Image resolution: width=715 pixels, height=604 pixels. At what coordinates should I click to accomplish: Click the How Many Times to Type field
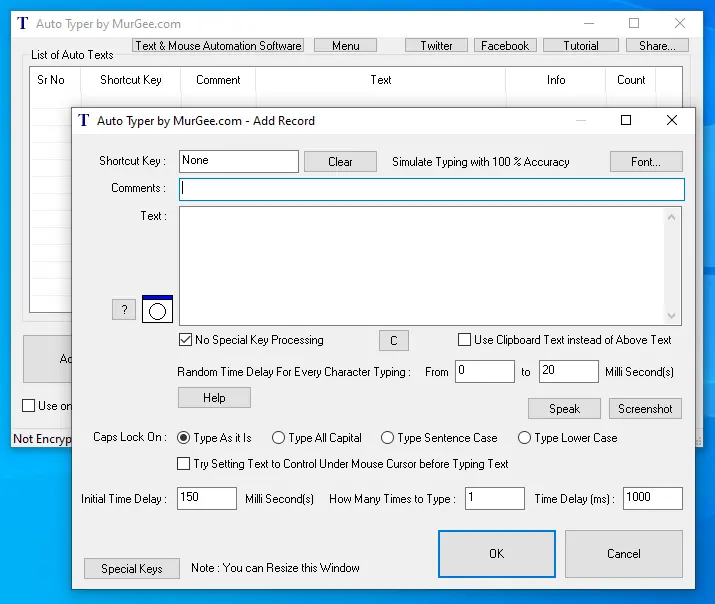(495, 498)
